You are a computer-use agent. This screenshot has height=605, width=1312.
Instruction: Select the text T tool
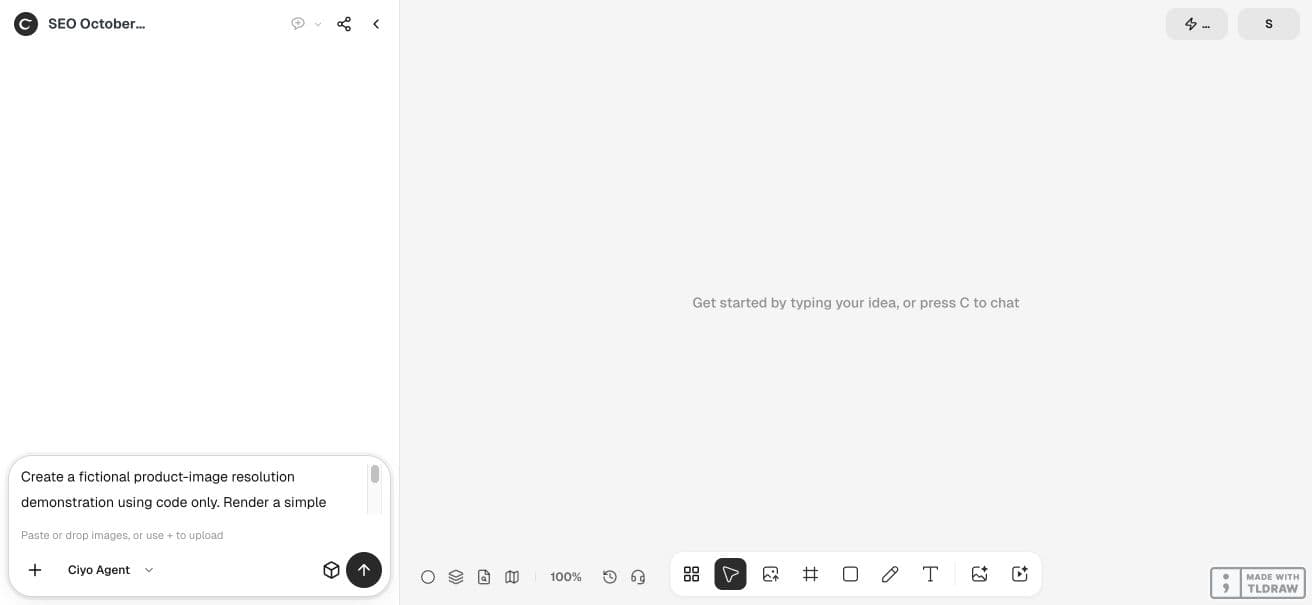tap(930, 574)
